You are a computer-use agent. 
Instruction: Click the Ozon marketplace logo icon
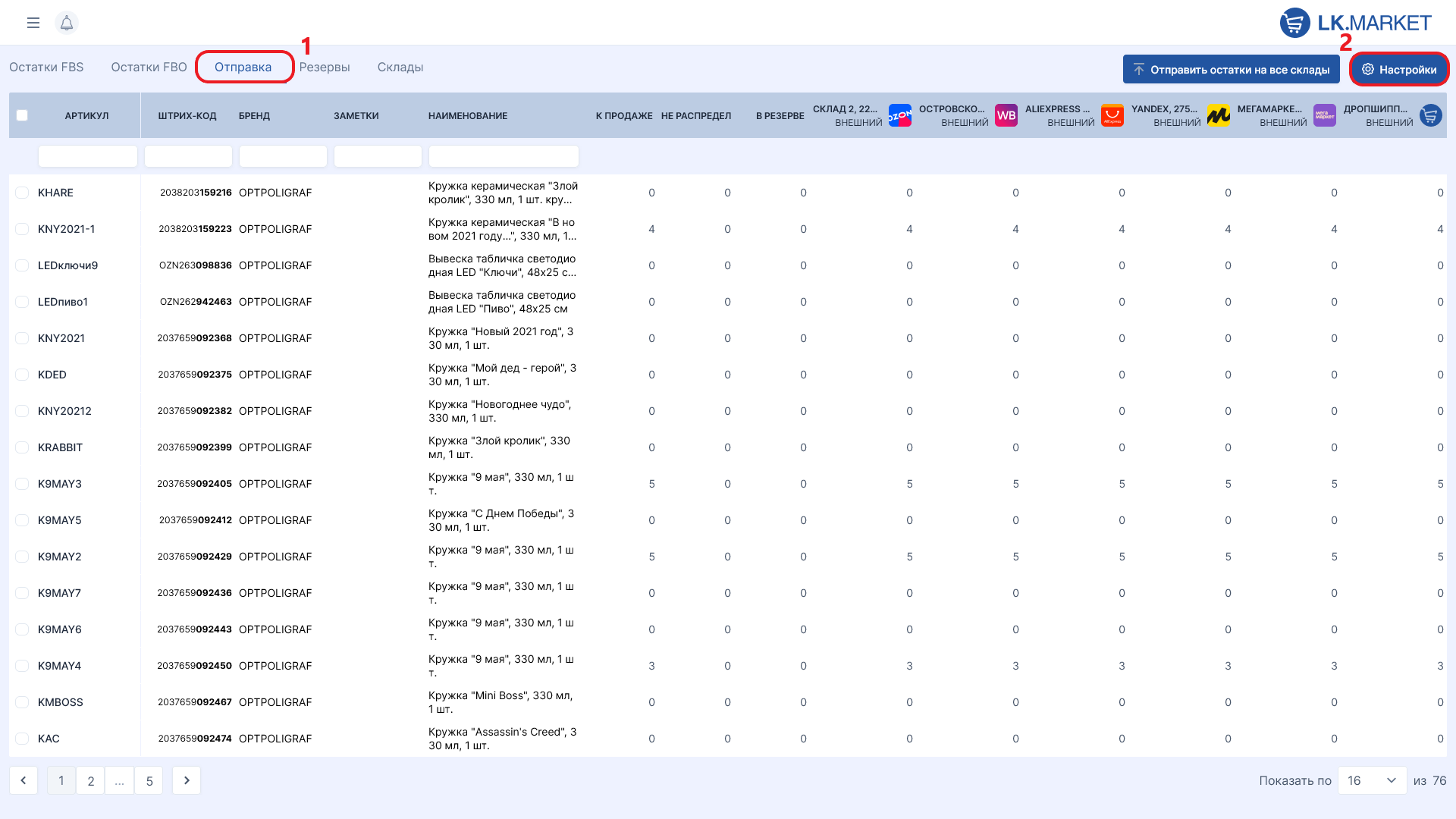tap(899, 115)
